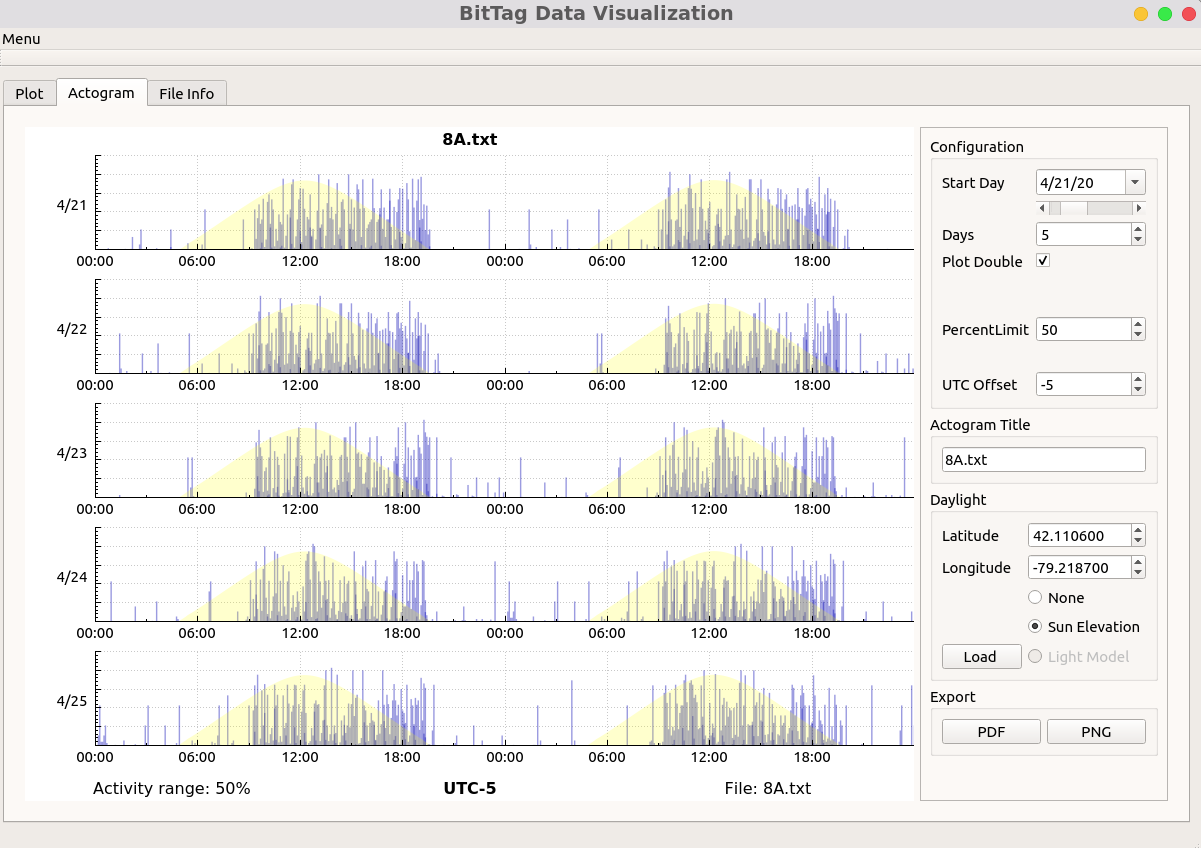Click the Actogram Title text field
The image size is (1201, 848).
tap(1043, 459)
